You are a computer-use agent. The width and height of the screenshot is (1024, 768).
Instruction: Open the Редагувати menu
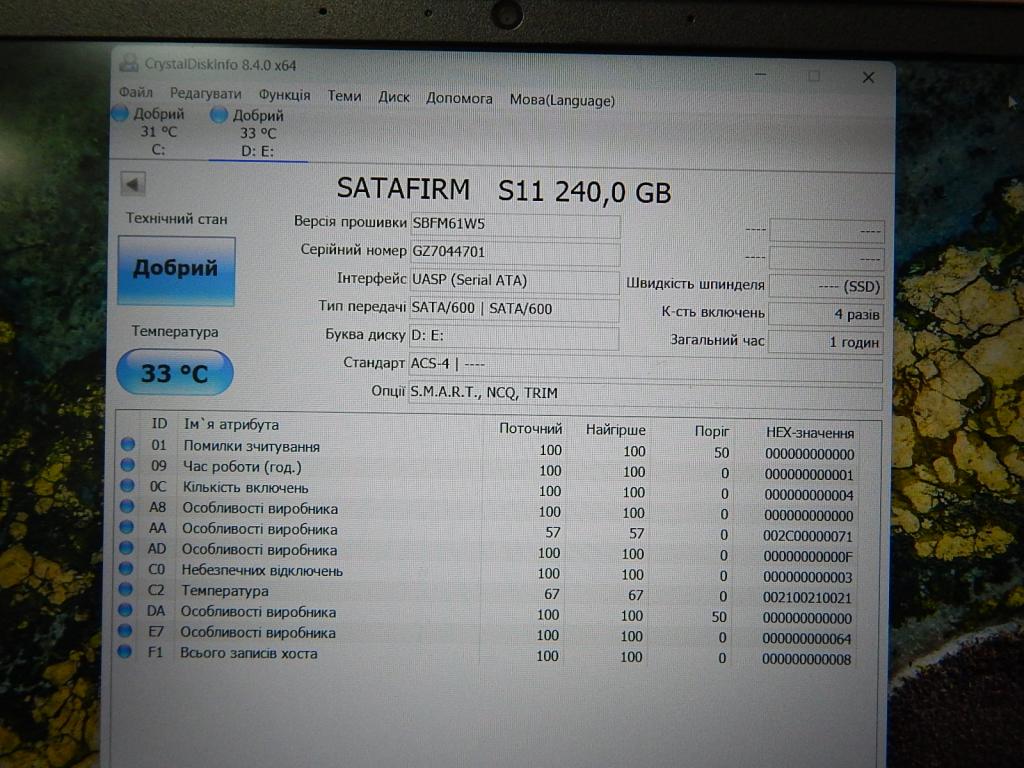(206, 94)
